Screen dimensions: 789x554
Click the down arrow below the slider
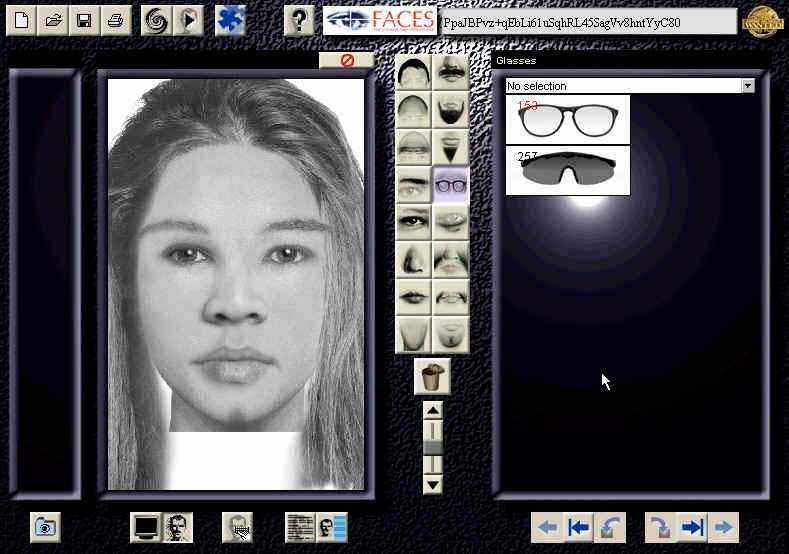[432, 484]
